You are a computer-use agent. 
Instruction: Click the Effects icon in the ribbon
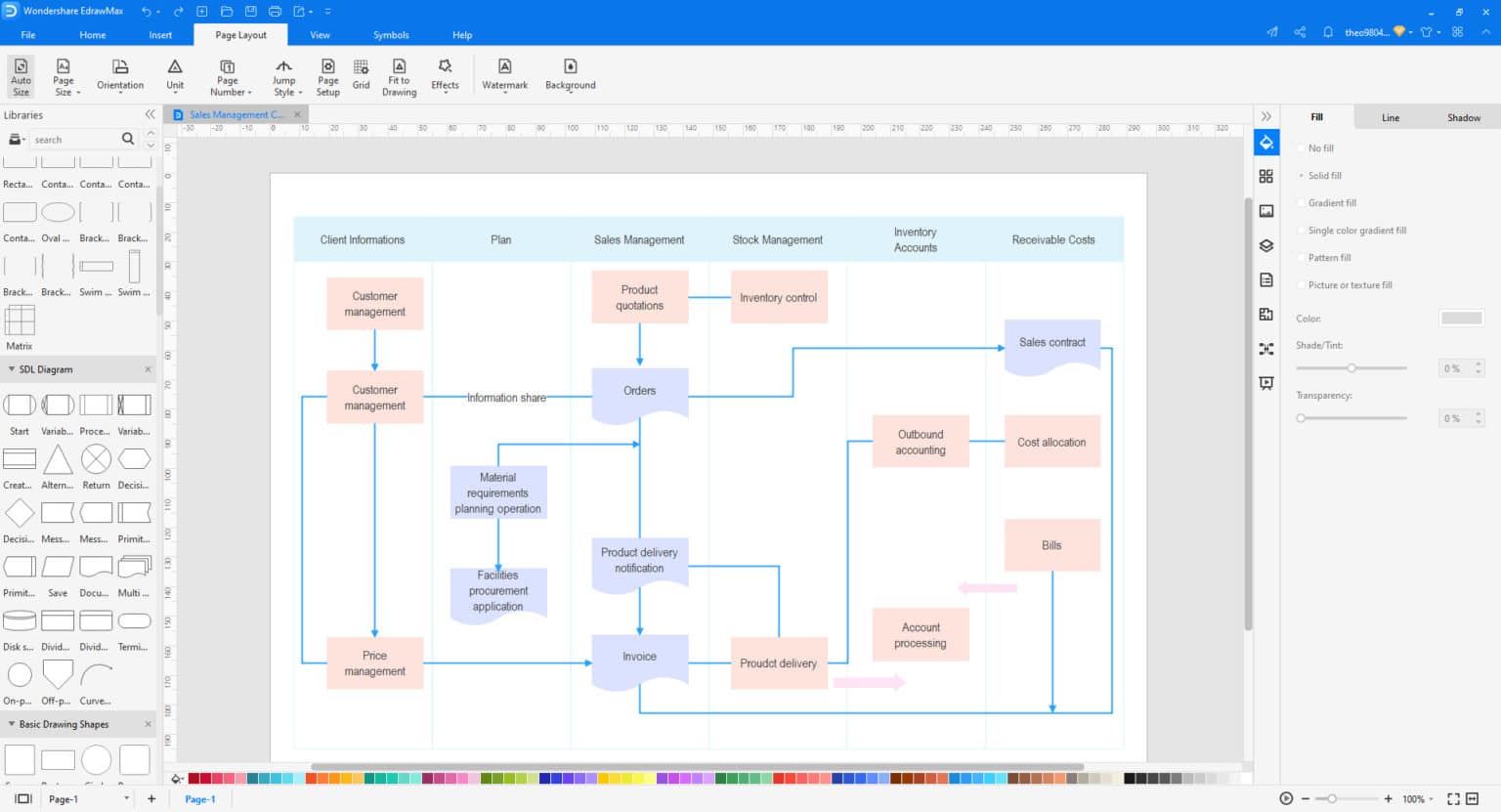click(x=445, y=75)
